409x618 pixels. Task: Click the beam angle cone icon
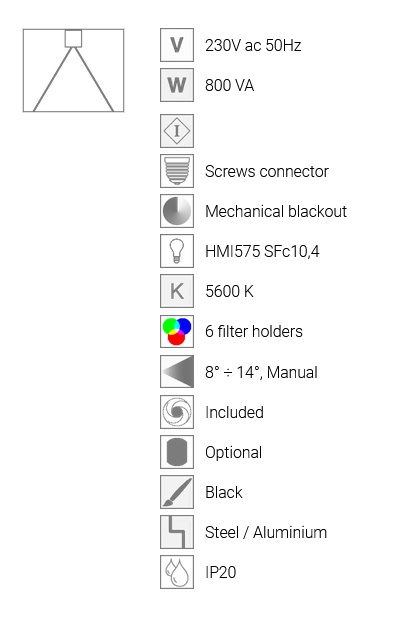177,371
